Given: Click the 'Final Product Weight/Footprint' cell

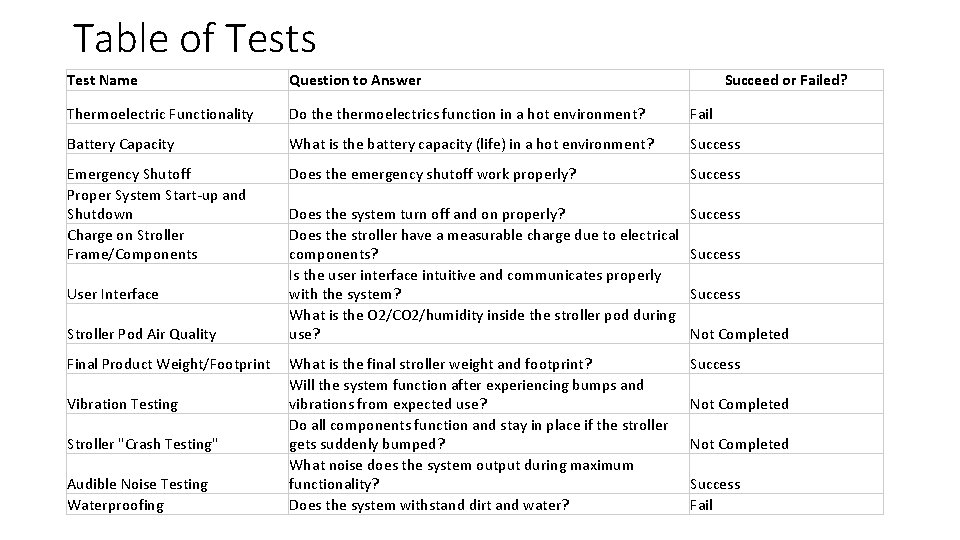Looking at the screenshot, I should click(x=168, y=364).
